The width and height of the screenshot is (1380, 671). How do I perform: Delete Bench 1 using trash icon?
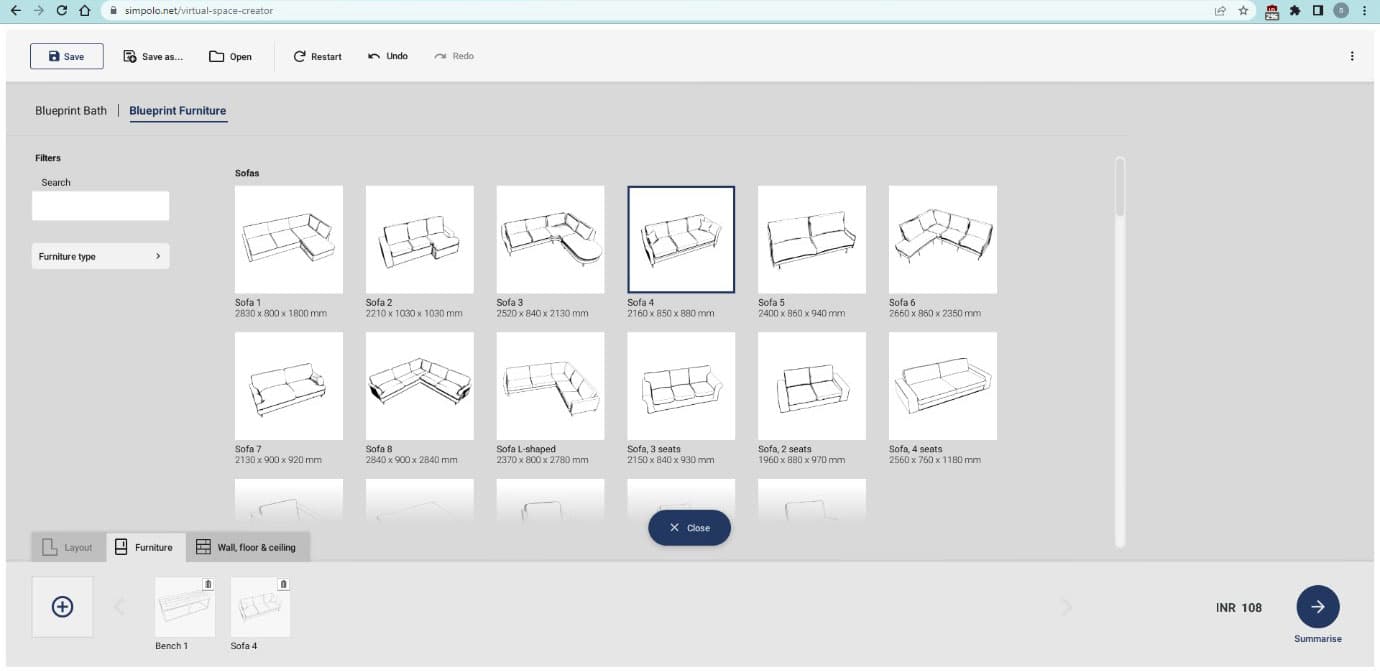tap(208, 584)
